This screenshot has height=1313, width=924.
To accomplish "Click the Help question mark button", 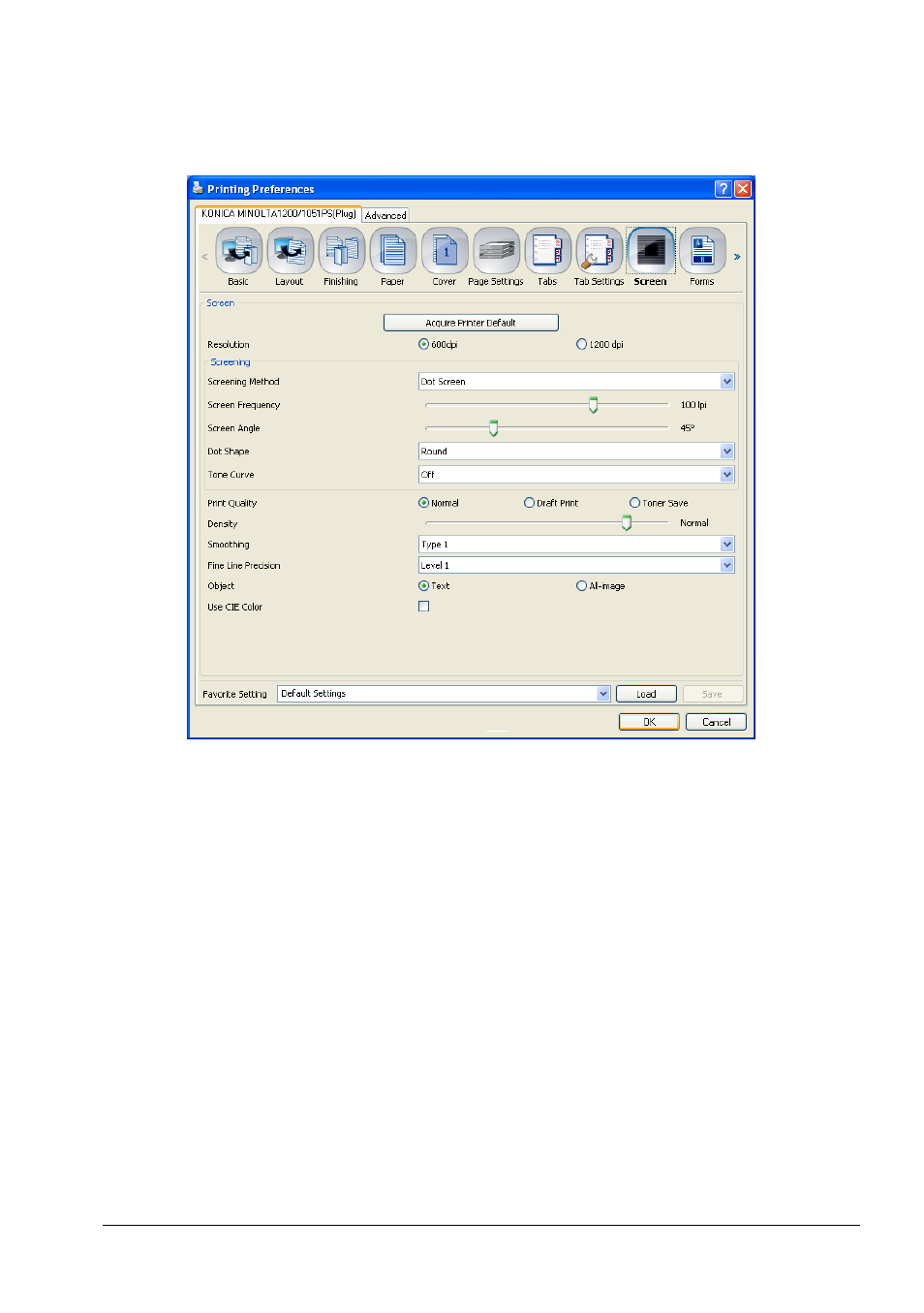I will (724, 189).
